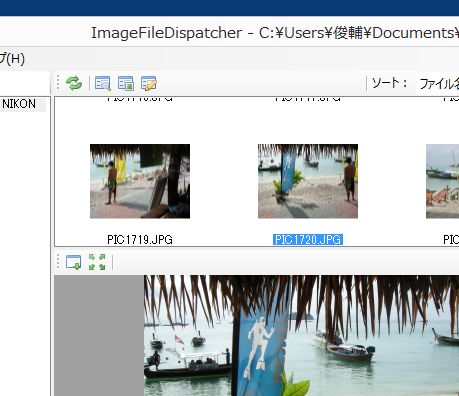
Task: Click the green refresh arrows icon
Action: click(74, 83)
